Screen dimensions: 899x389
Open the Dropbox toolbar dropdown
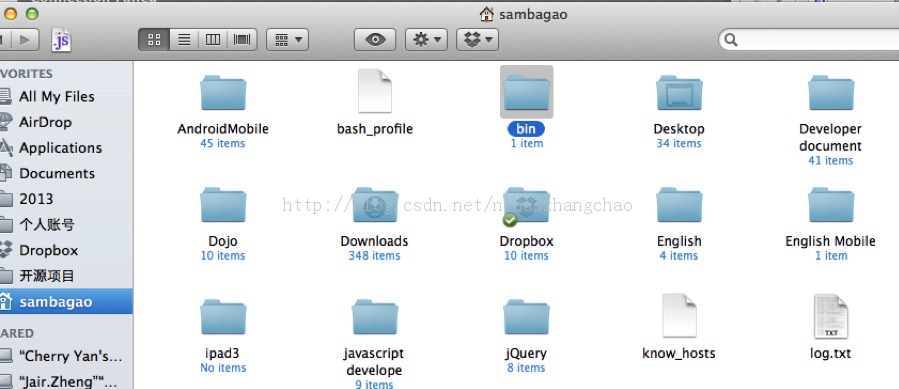tap(478, 40)
